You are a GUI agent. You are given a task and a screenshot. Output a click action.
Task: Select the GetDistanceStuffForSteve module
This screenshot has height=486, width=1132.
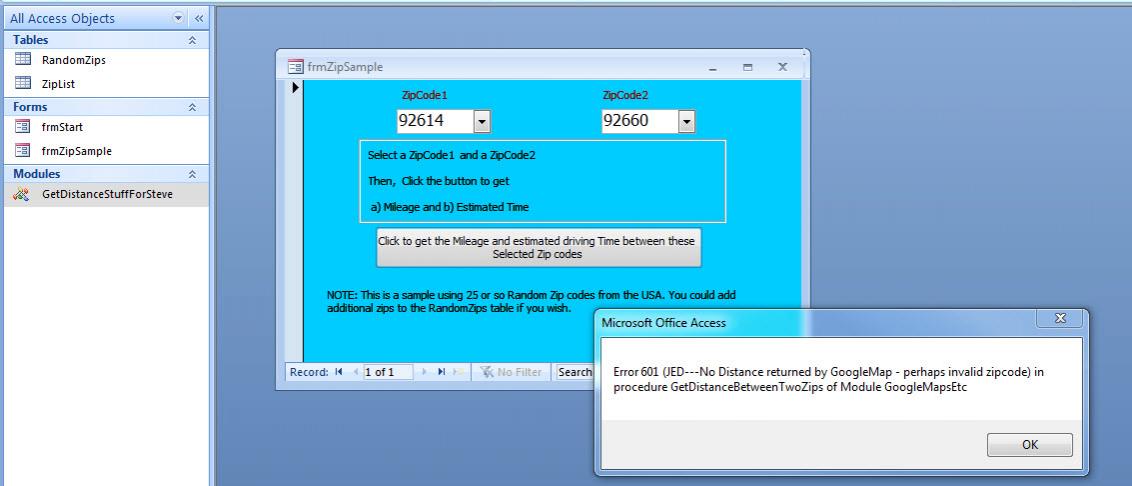107,194
